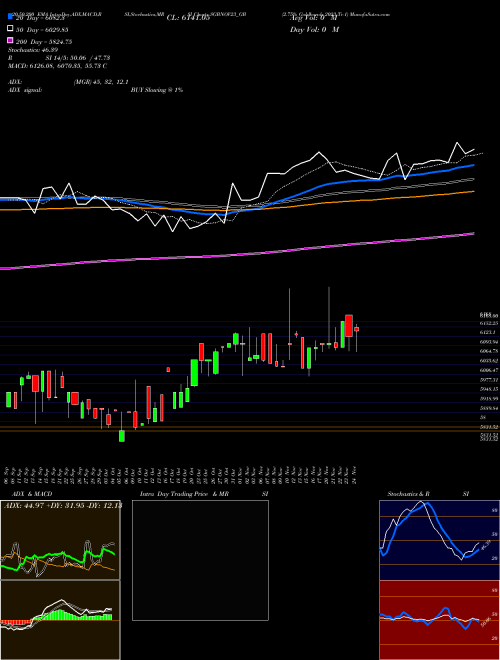
Task: Open the blue Stochastics chart panel
Action: [439, 540]
